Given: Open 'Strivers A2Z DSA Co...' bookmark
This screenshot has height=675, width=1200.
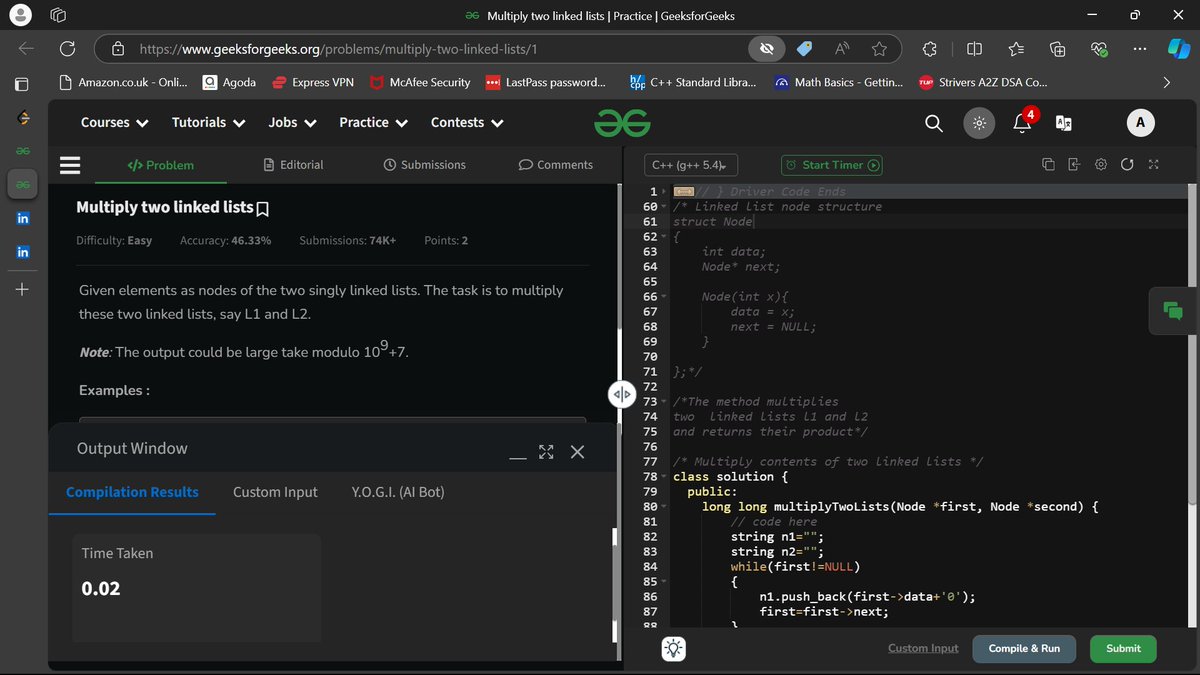Looking at the screenshot, I should click(x=983, y=82).
